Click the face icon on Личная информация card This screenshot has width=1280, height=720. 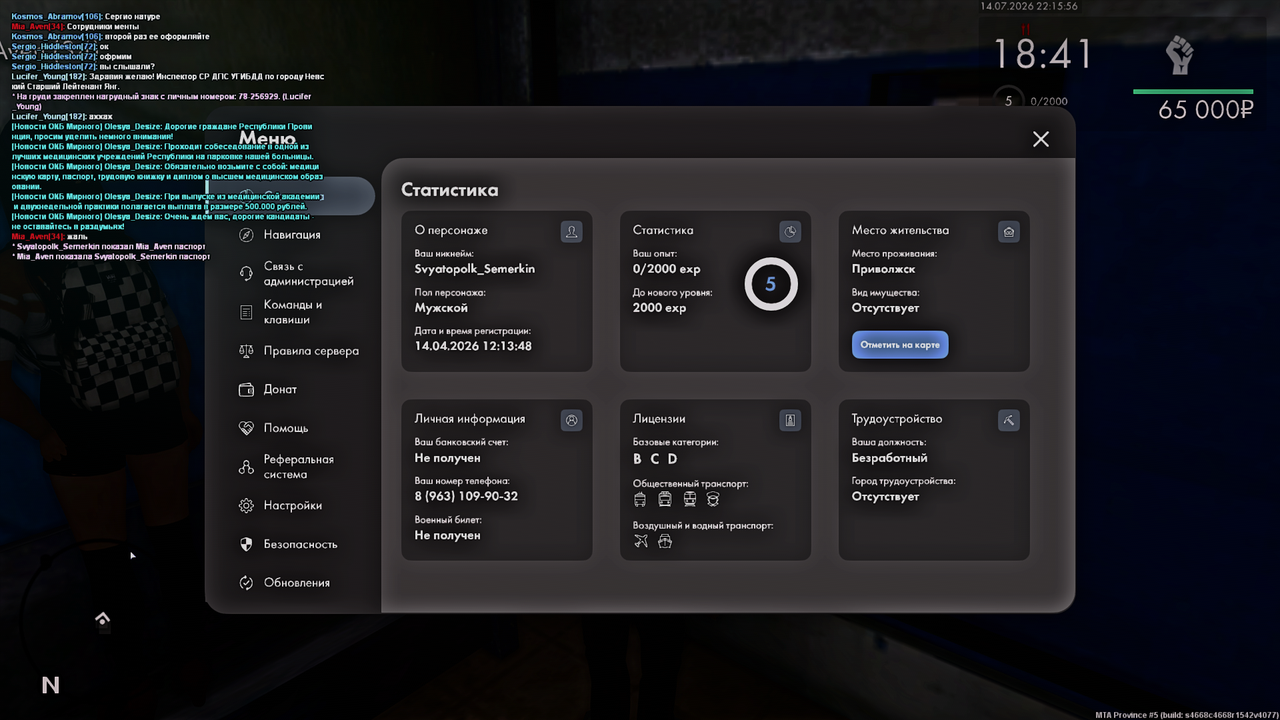(571, 421)
